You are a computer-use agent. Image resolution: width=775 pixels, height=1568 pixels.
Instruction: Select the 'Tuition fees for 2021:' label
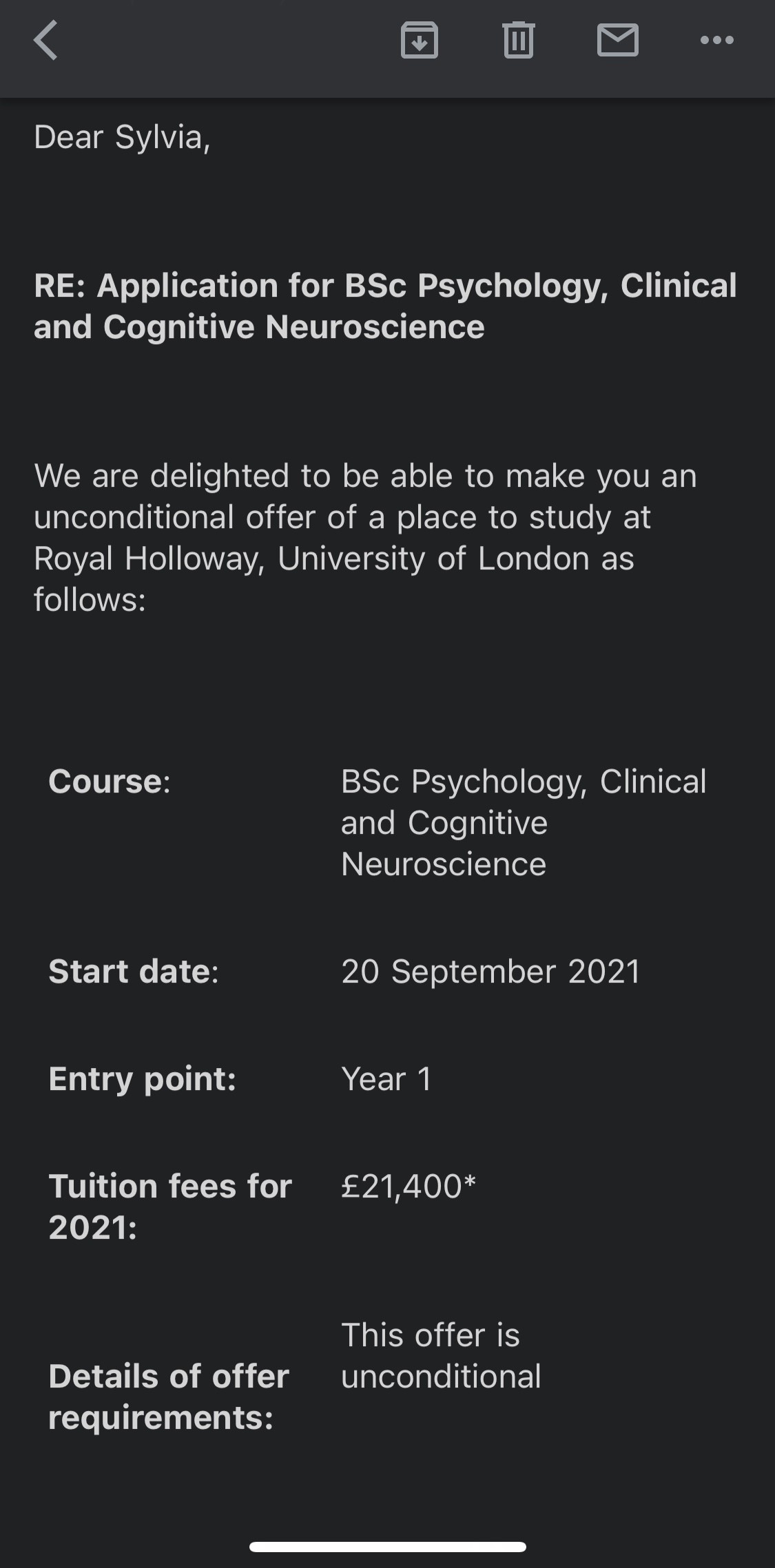pos(169,1206)
